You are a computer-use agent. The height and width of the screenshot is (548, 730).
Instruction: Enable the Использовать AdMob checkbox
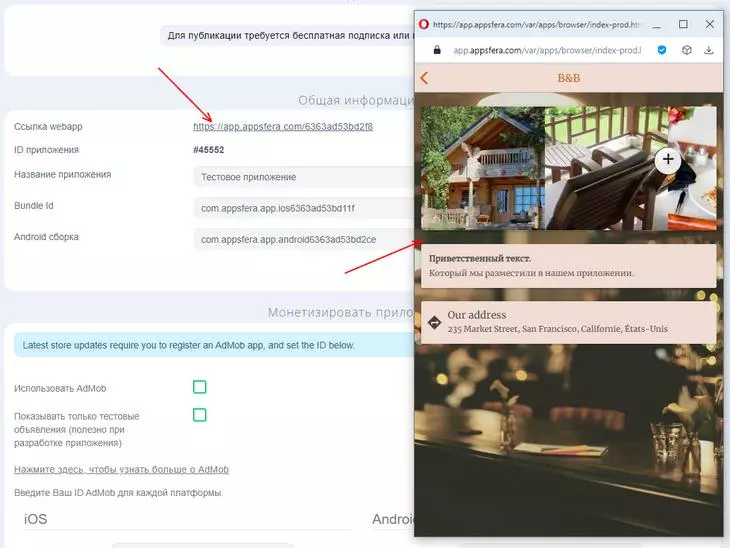(200, 387)
